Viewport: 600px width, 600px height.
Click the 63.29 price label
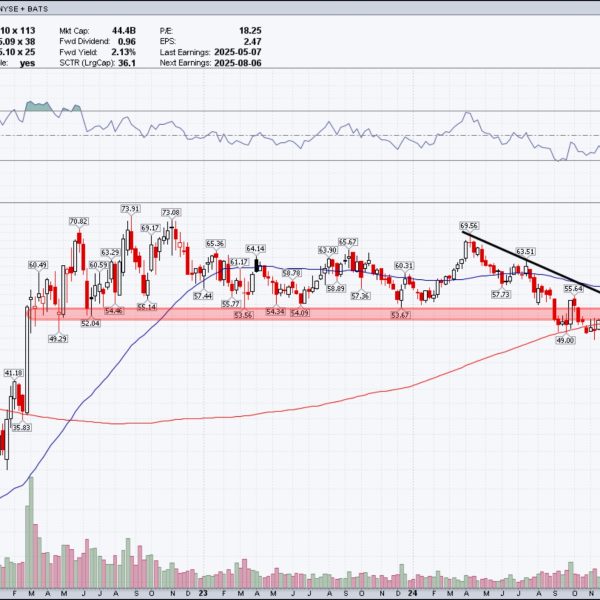pyautogui.click(x=110, y=252)
